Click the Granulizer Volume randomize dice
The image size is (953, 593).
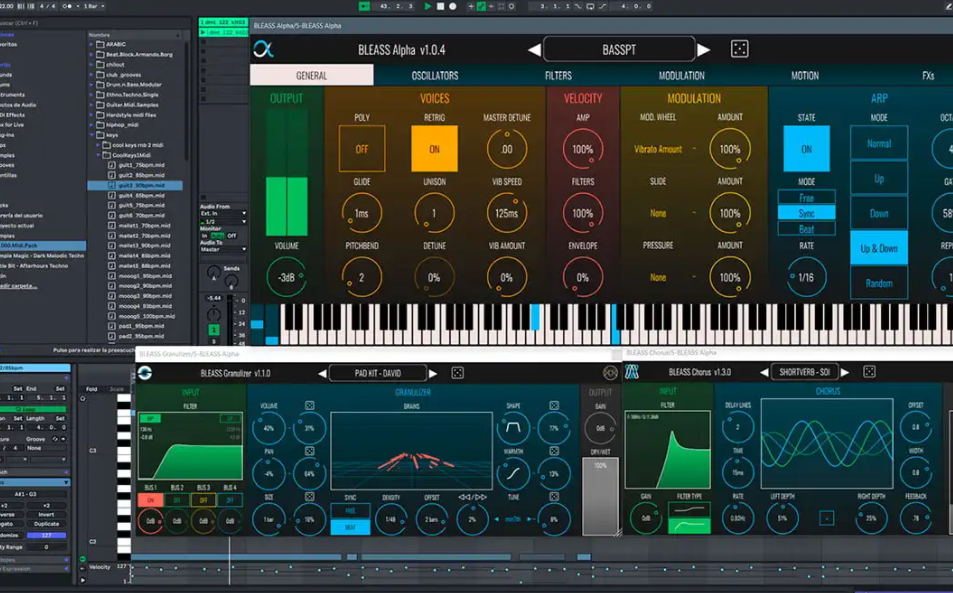coord(309,405)
